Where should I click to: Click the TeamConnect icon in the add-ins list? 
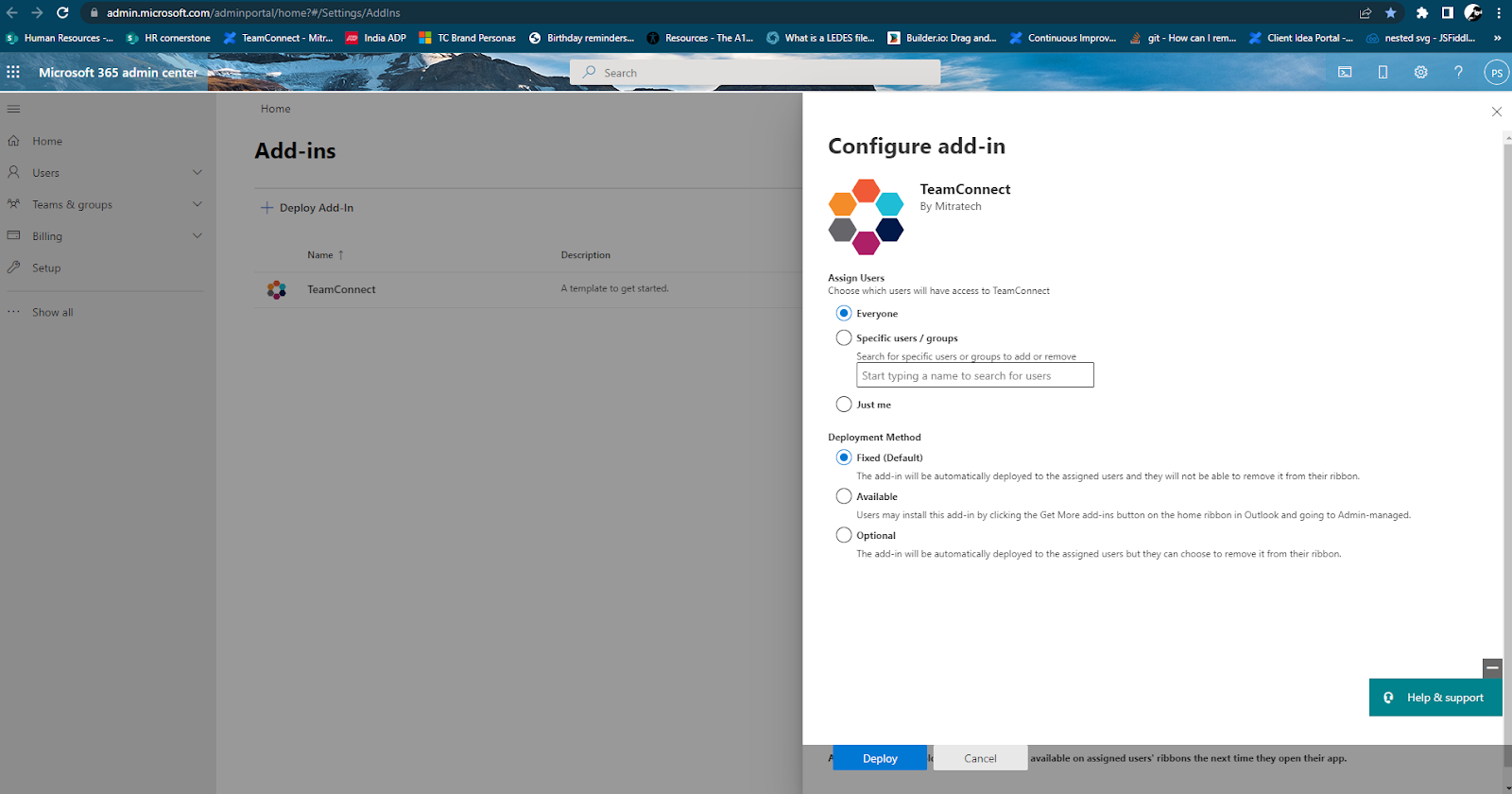point(276,290)
